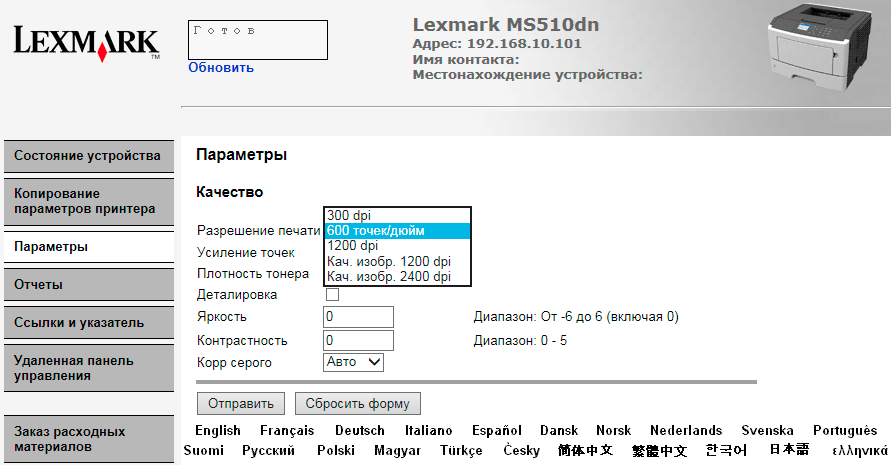
Task: Switch language to English
Action: 218,431
